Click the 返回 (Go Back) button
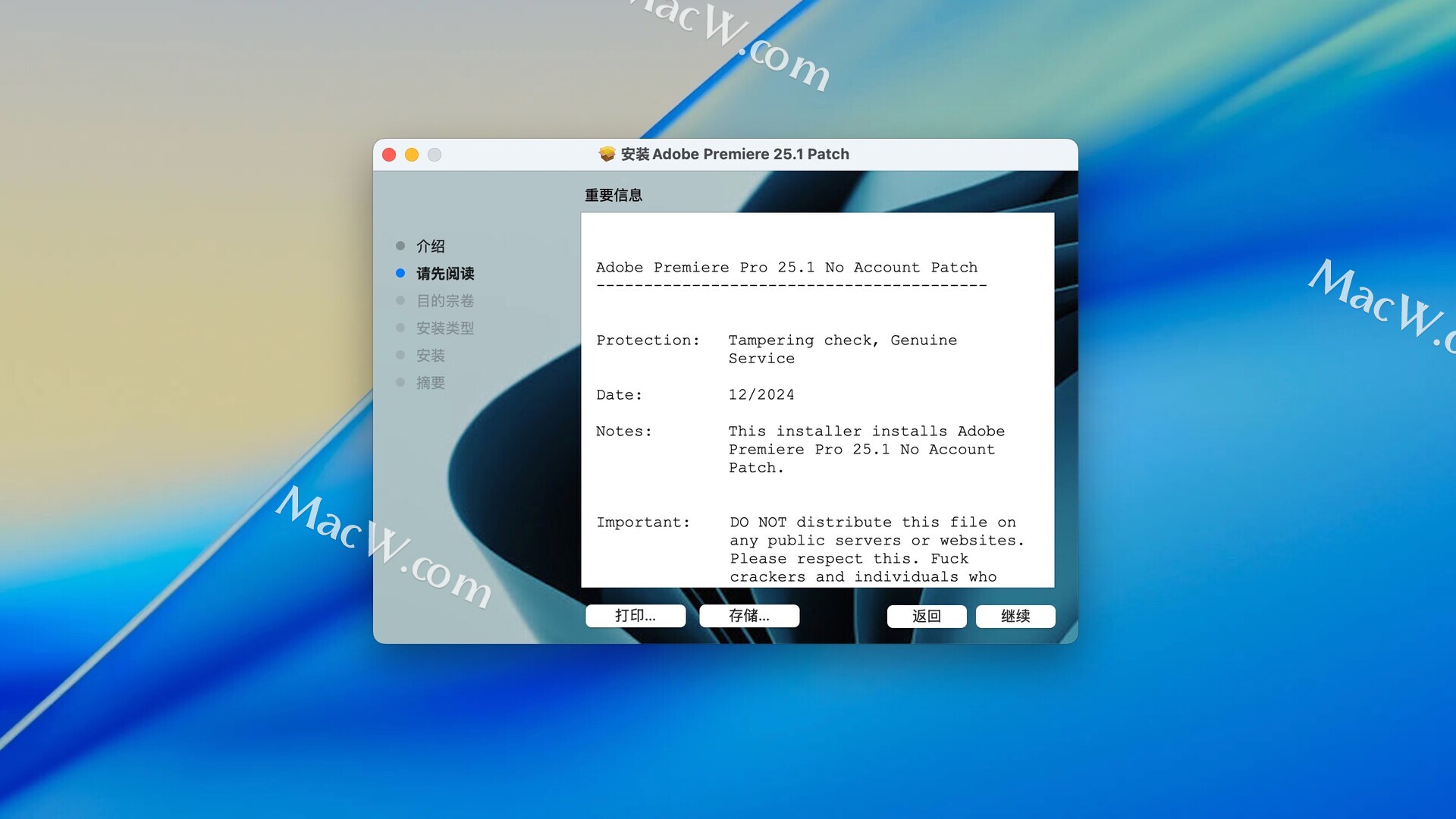Image resolution: width=1456 pixels, height=819 pixels. pos(927,616)
